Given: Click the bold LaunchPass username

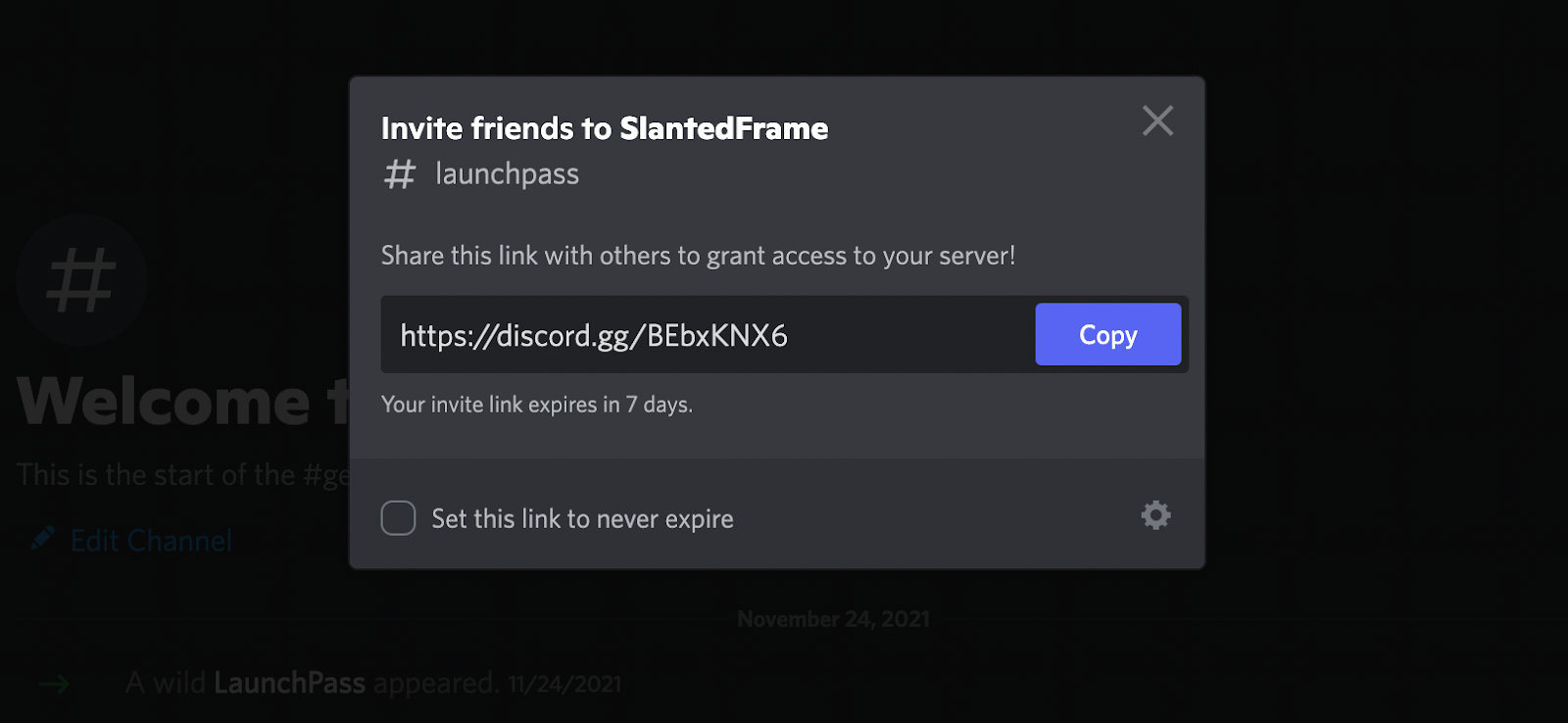Looking at the screenshot, I should click(287, 682).
